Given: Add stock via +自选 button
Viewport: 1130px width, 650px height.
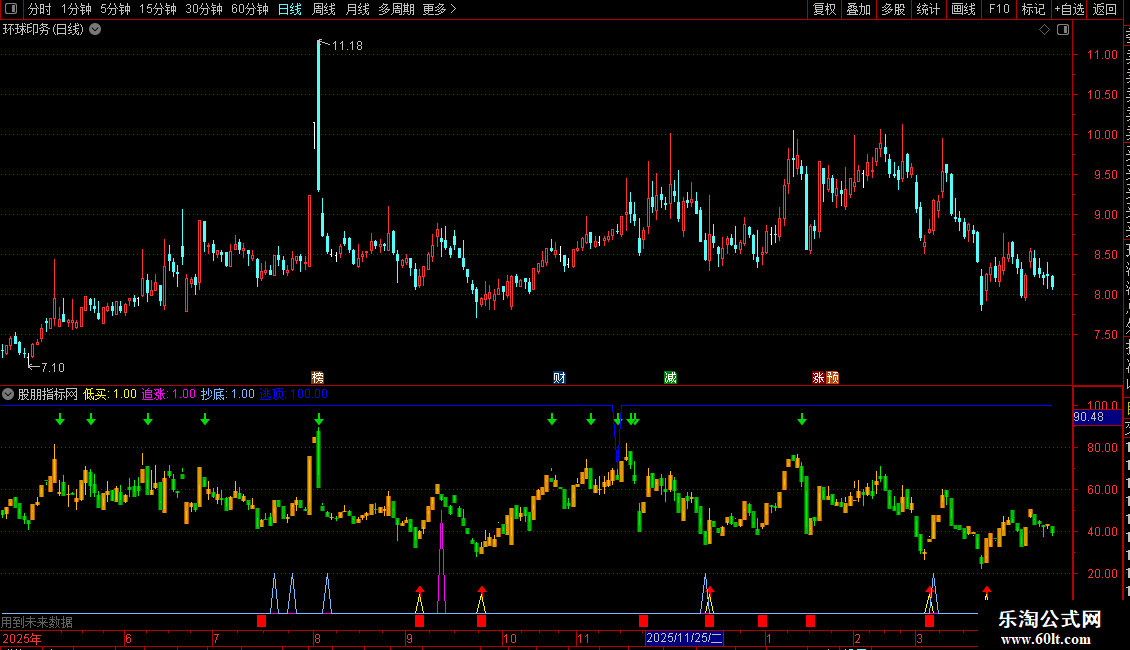Looking at the screenshot, I should [x=1069, y=9].
